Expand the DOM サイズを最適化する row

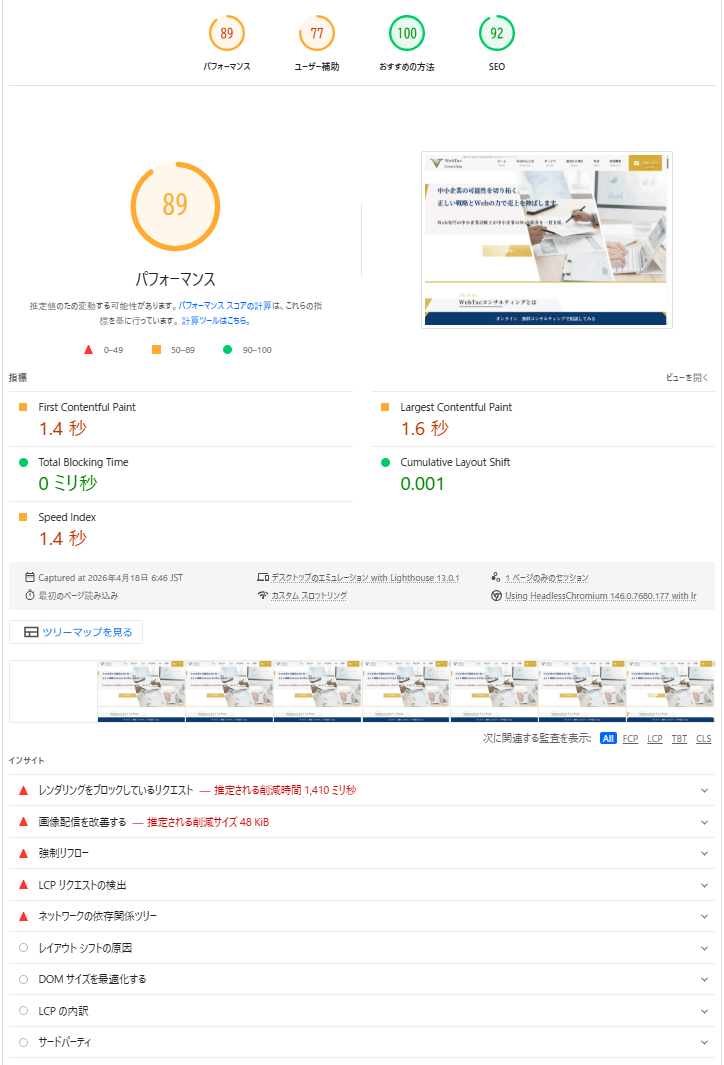[705, 979]
